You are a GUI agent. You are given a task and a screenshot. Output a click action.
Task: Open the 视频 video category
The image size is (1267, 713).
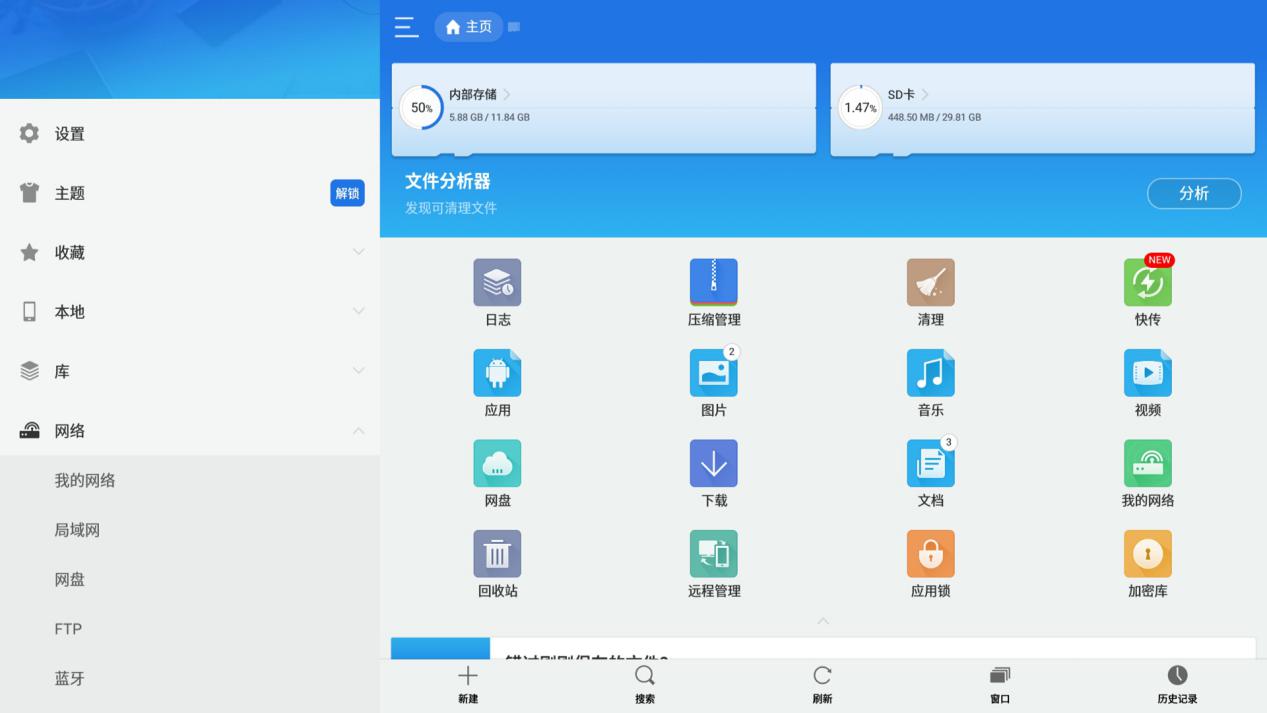pos(1148,373)
